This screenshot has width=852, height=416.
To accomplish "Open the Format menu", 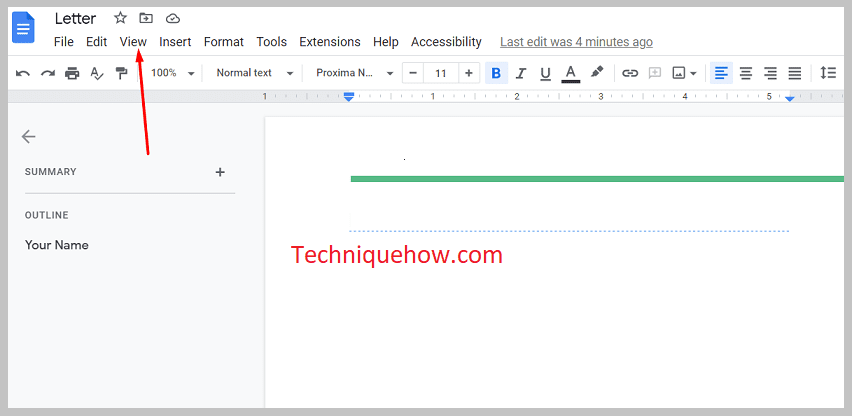I will click(x=224, y=42).
